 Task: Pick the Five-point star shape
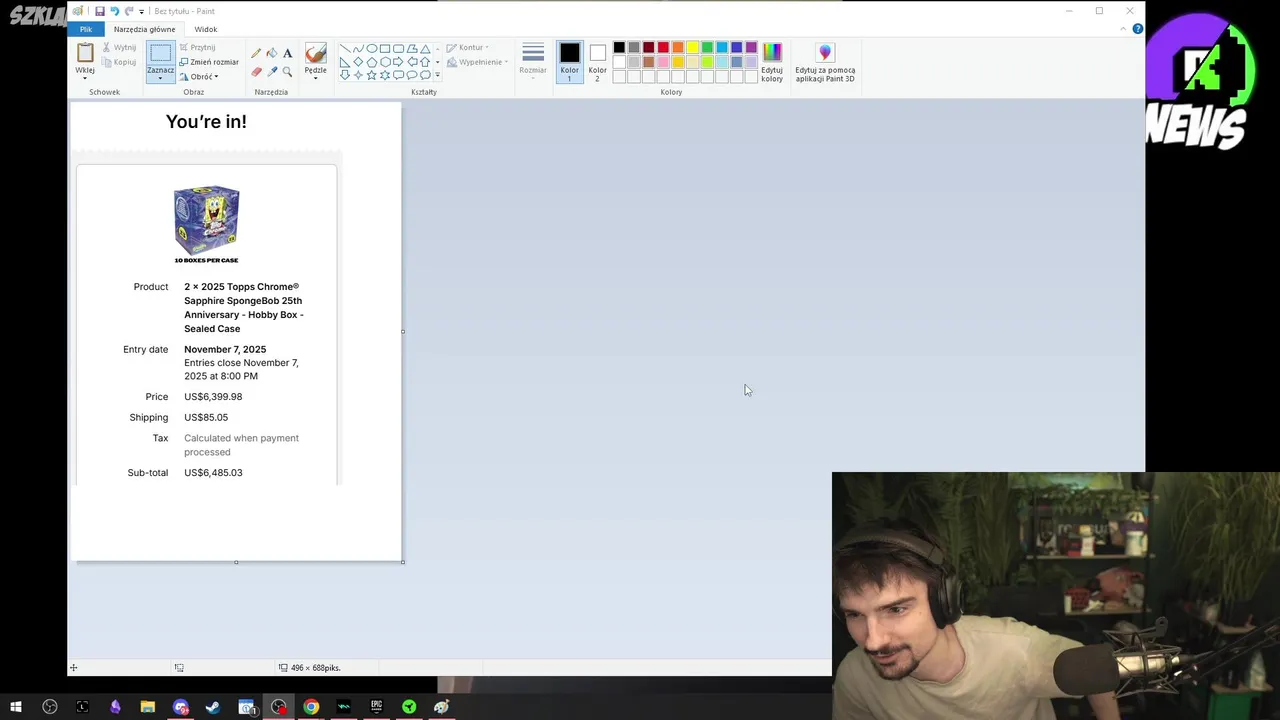[371, 75]
